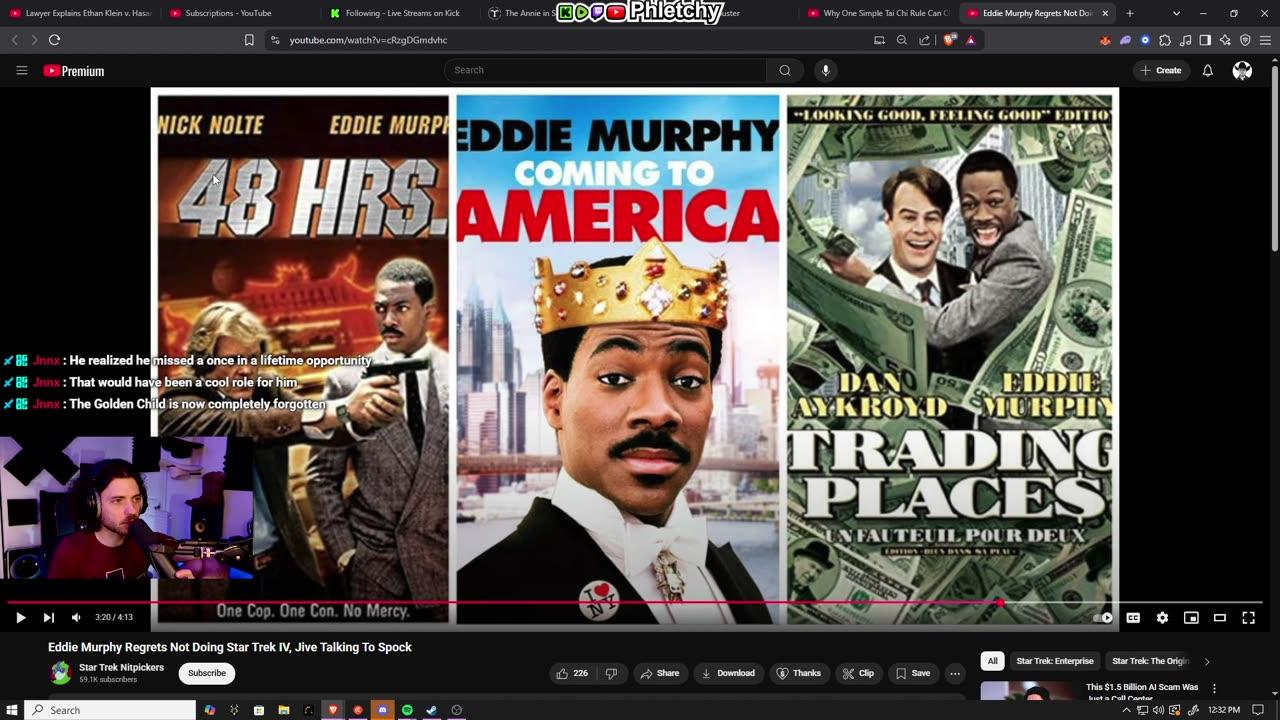Open the $1.5 Billion AI Scam video title
Viewport: 1280px width, 720px height.
coord(1142,692)
